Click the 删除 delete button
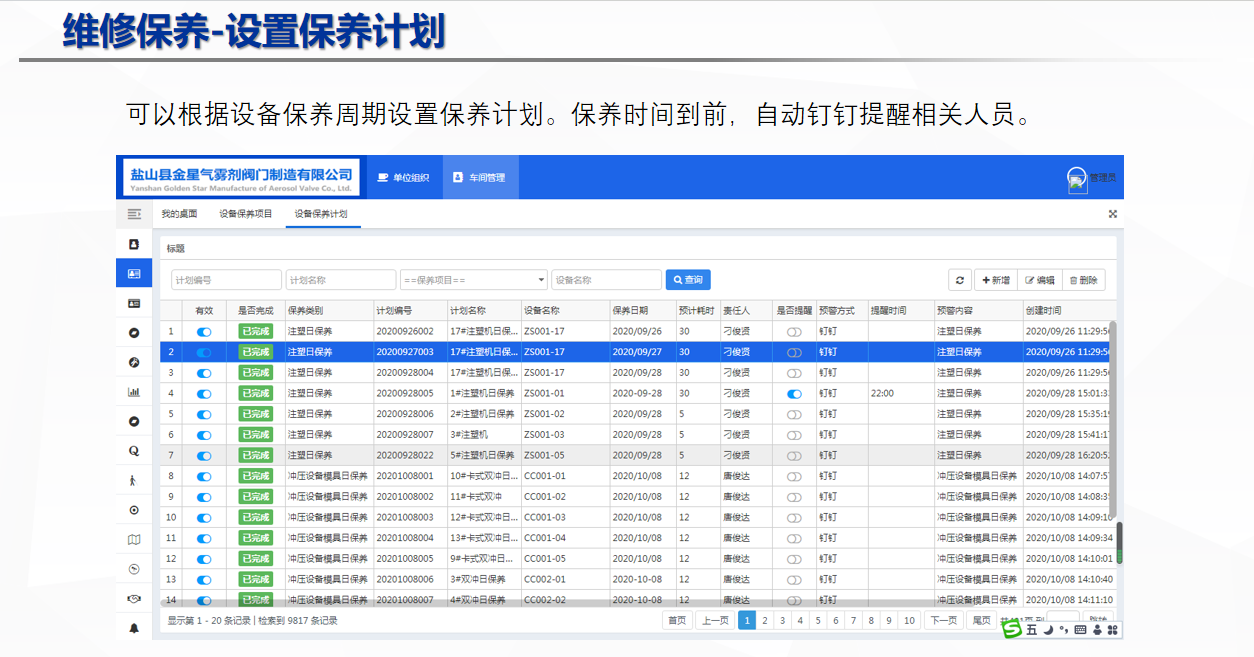Image resolution: width=1254 pixels, height=657 pixels. [x=1084, y=280]
